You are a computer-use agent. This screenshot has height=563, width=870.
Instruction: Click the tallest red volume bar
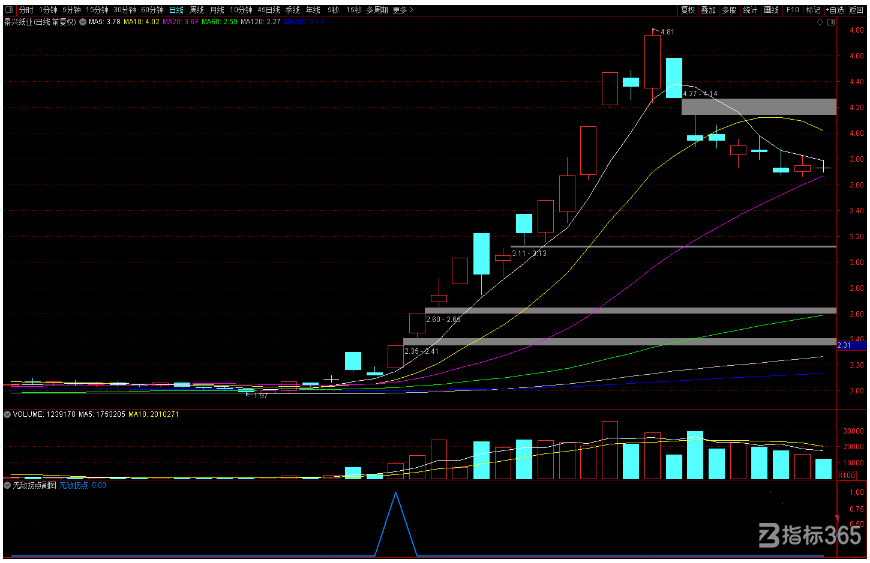[610, 450]
